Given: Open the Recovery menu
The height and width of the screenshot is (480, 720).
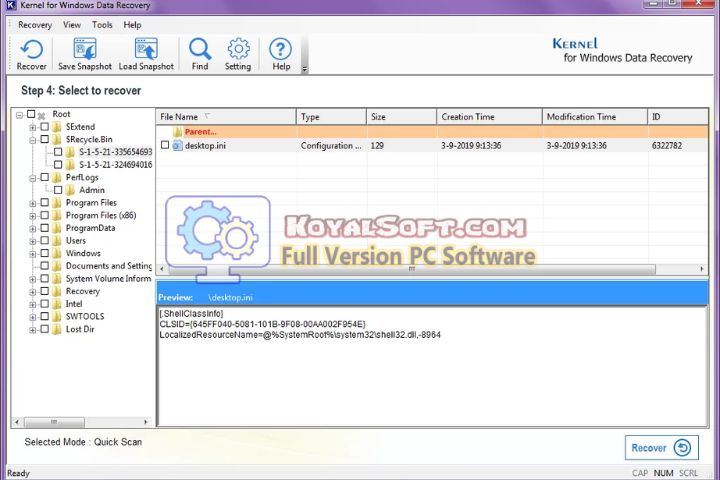Looking at the screenshot, I should [35, 25].
